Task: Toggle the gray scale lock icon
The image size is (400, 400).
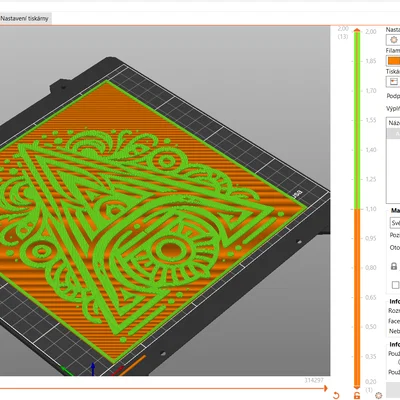Action: [x=394, y=266]
